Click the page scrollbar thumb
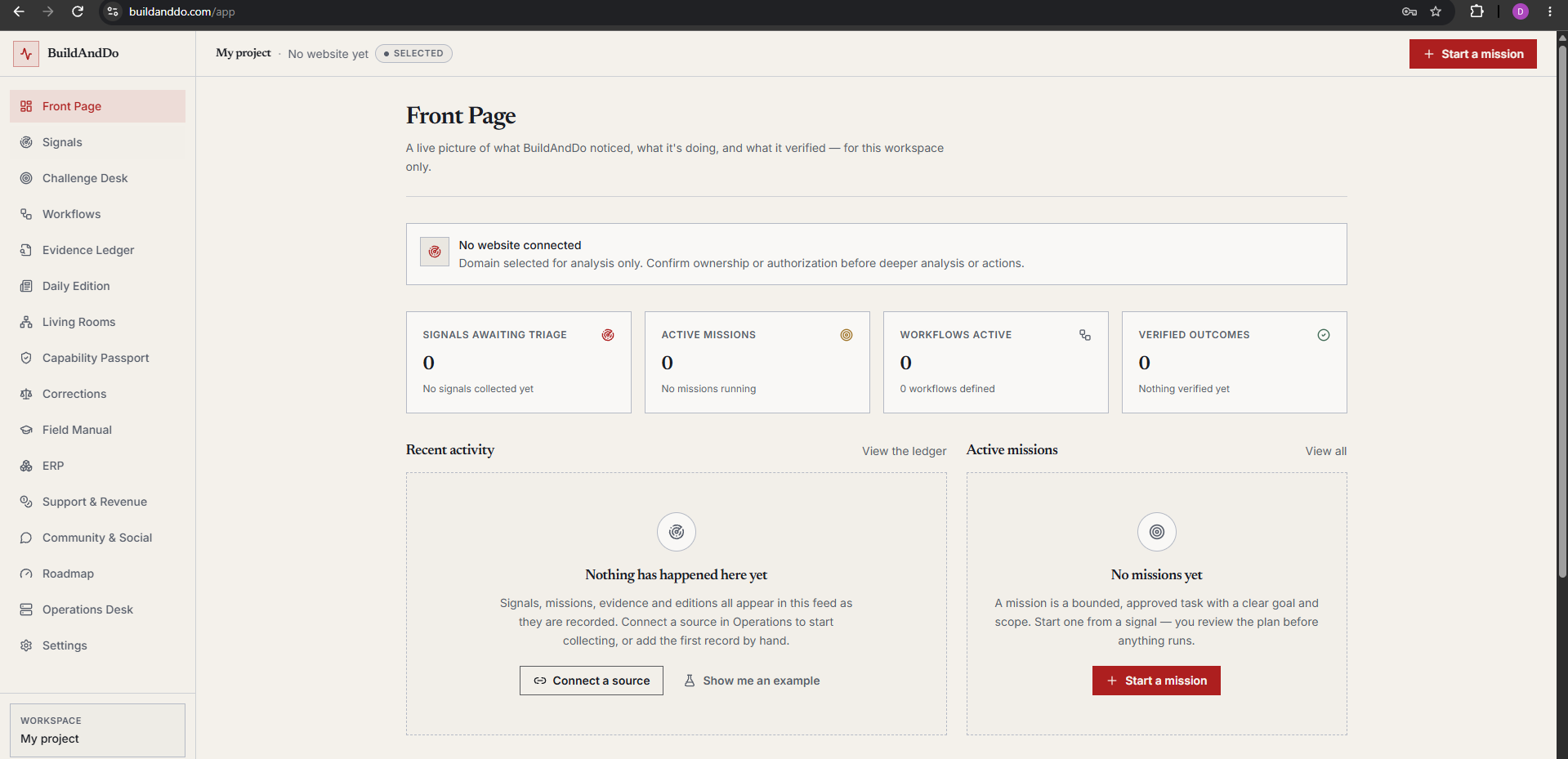Viewport: 1568px width, 759px height. (x=1562, y=310)
